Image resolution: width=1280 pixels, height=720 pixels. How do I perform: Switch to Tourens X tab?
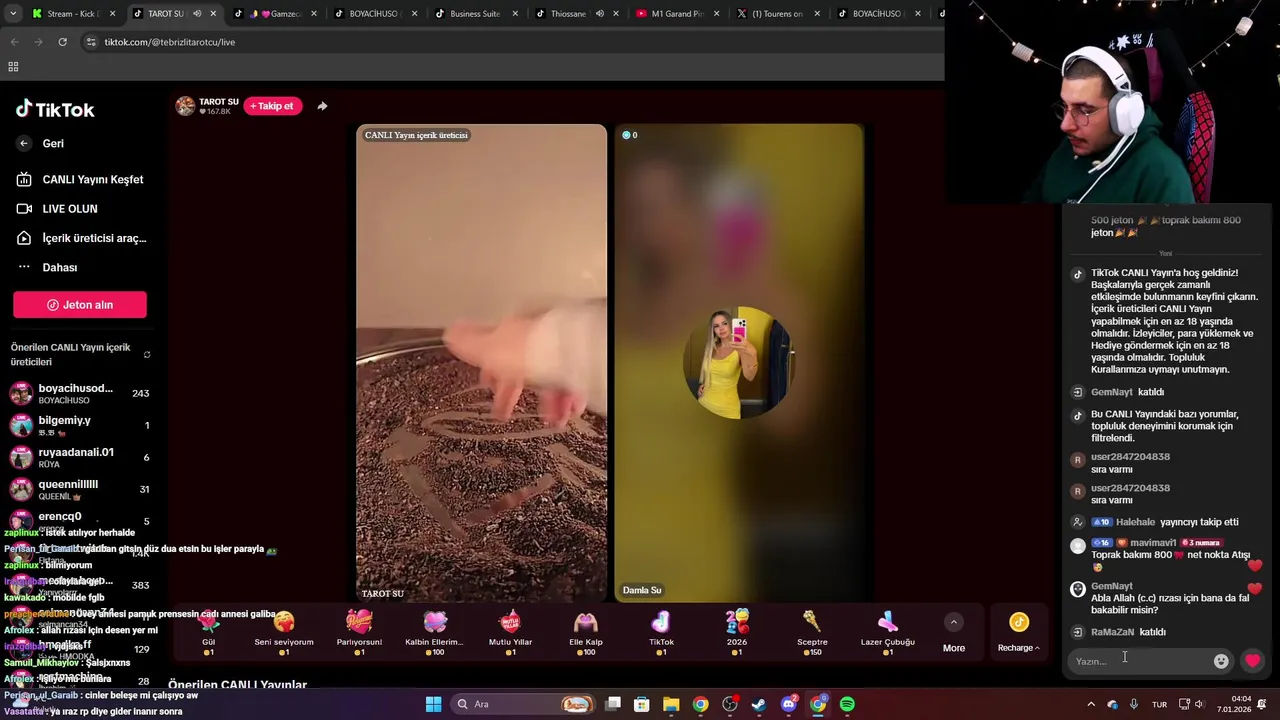[x=777, y=14]
